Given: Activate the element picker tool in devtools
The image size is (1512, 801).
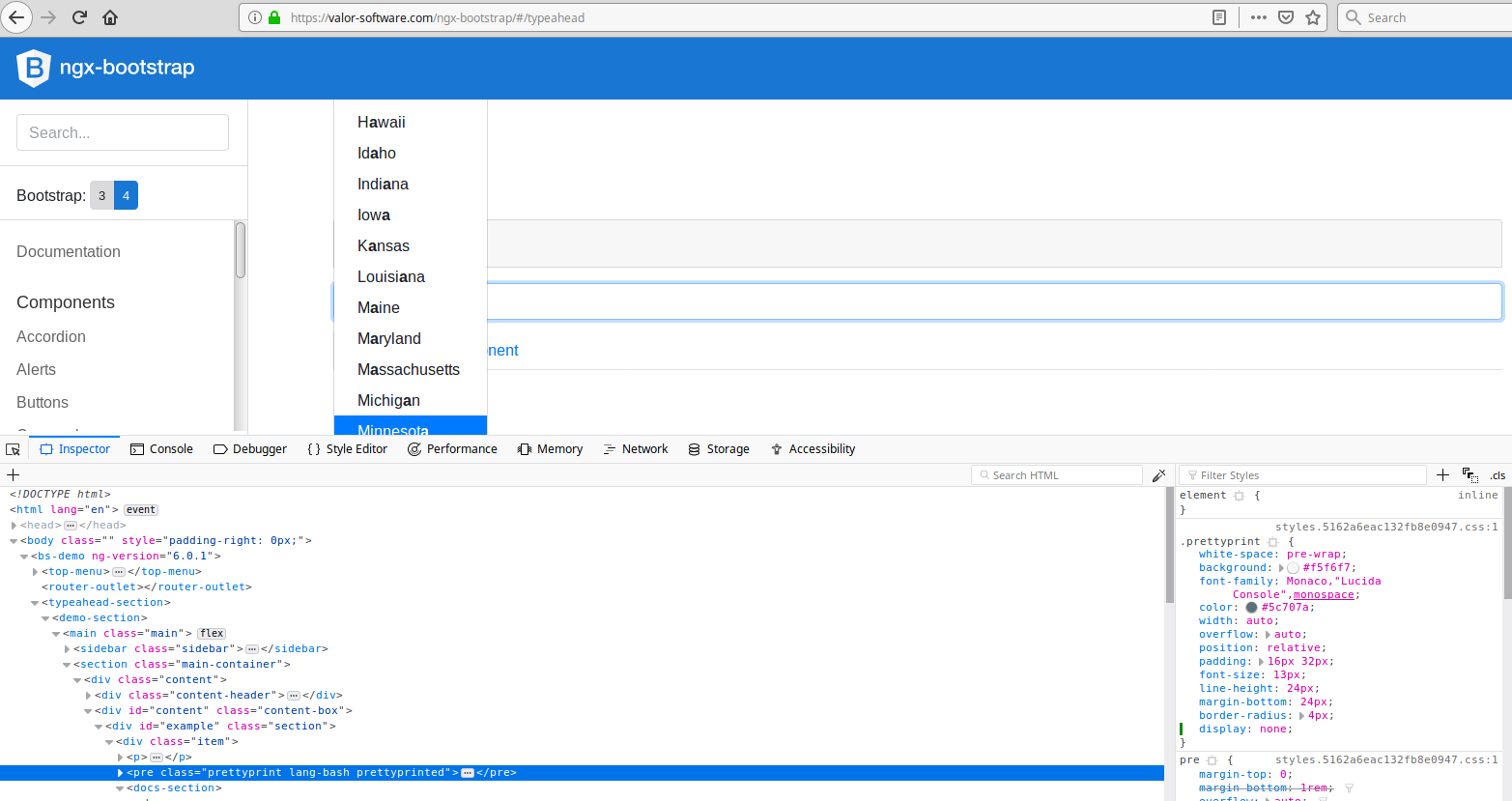Looking at the screenshot, I should coord(13,448).
